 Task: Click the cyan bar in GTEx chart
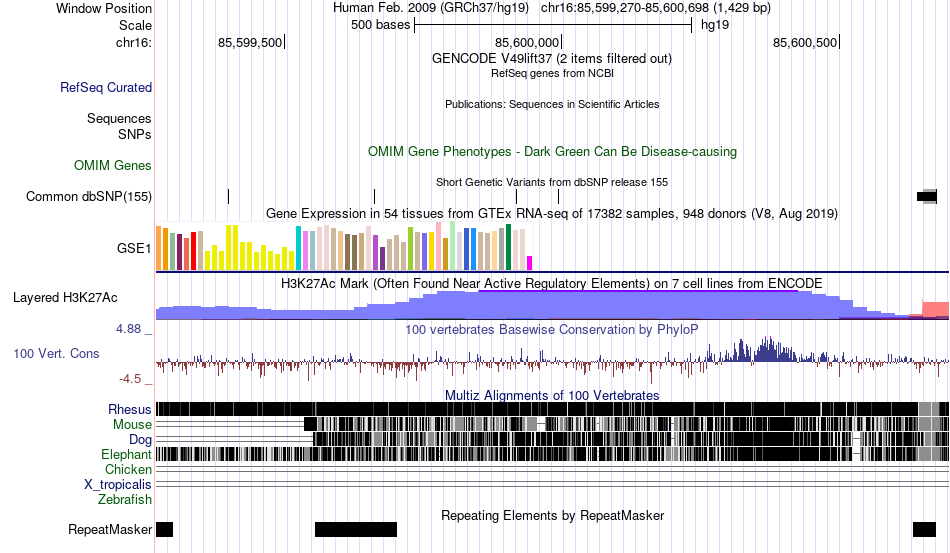(x=298, y=248)
